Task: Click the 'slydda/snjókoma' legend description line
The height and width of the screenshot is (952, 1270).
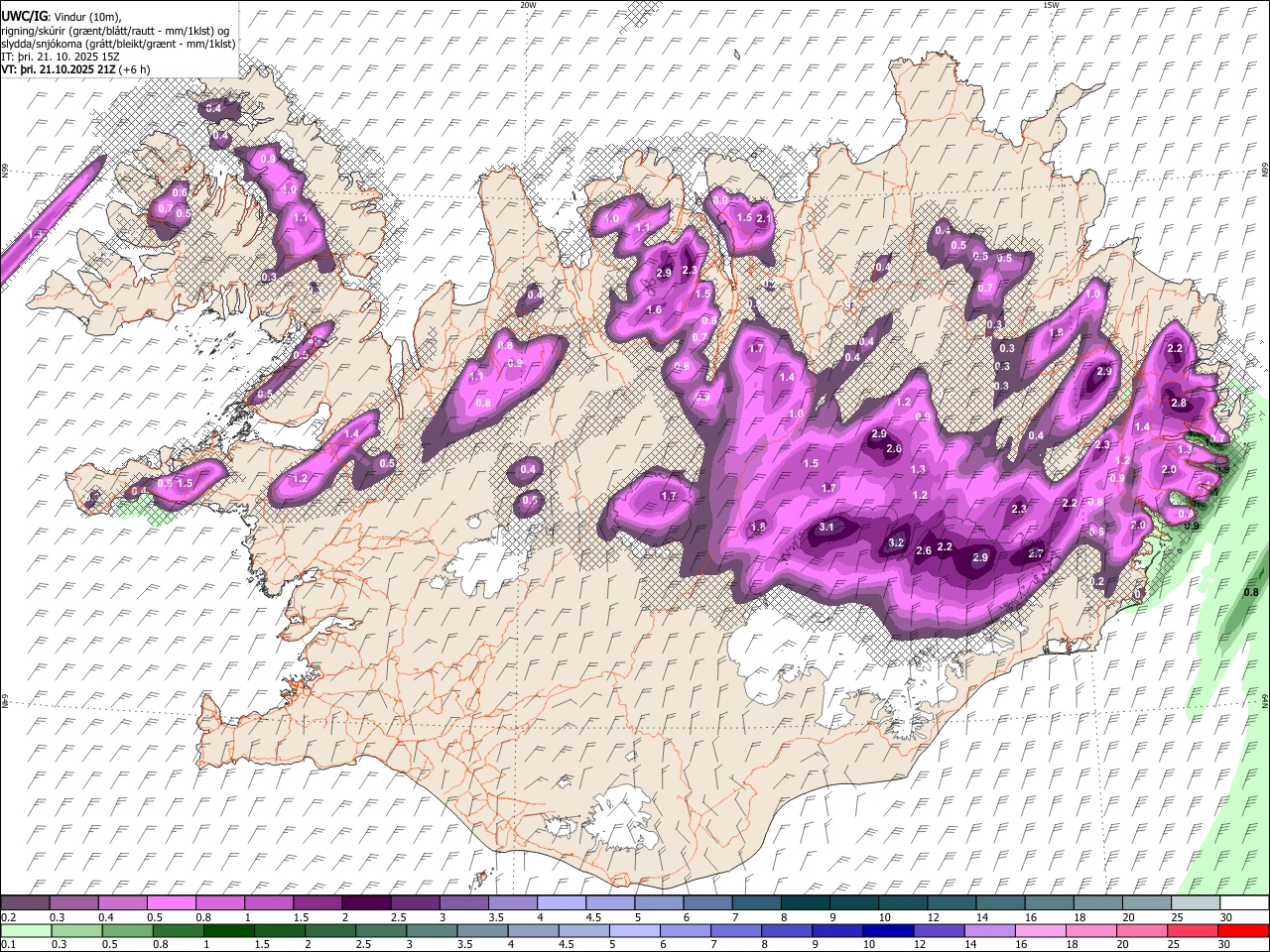Action: (118, 44)
